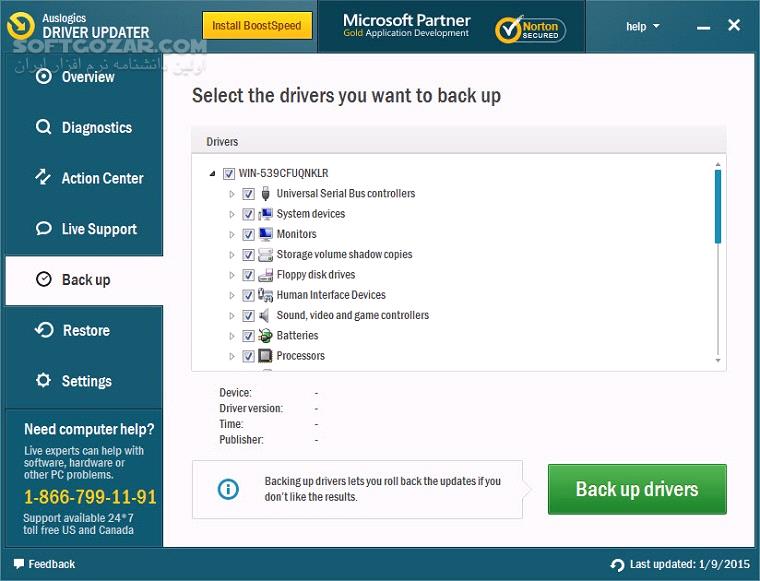The height and width of the screenshot is (581, 760).
Task: Open the Diagnostics section
Action: click(84, 127)
